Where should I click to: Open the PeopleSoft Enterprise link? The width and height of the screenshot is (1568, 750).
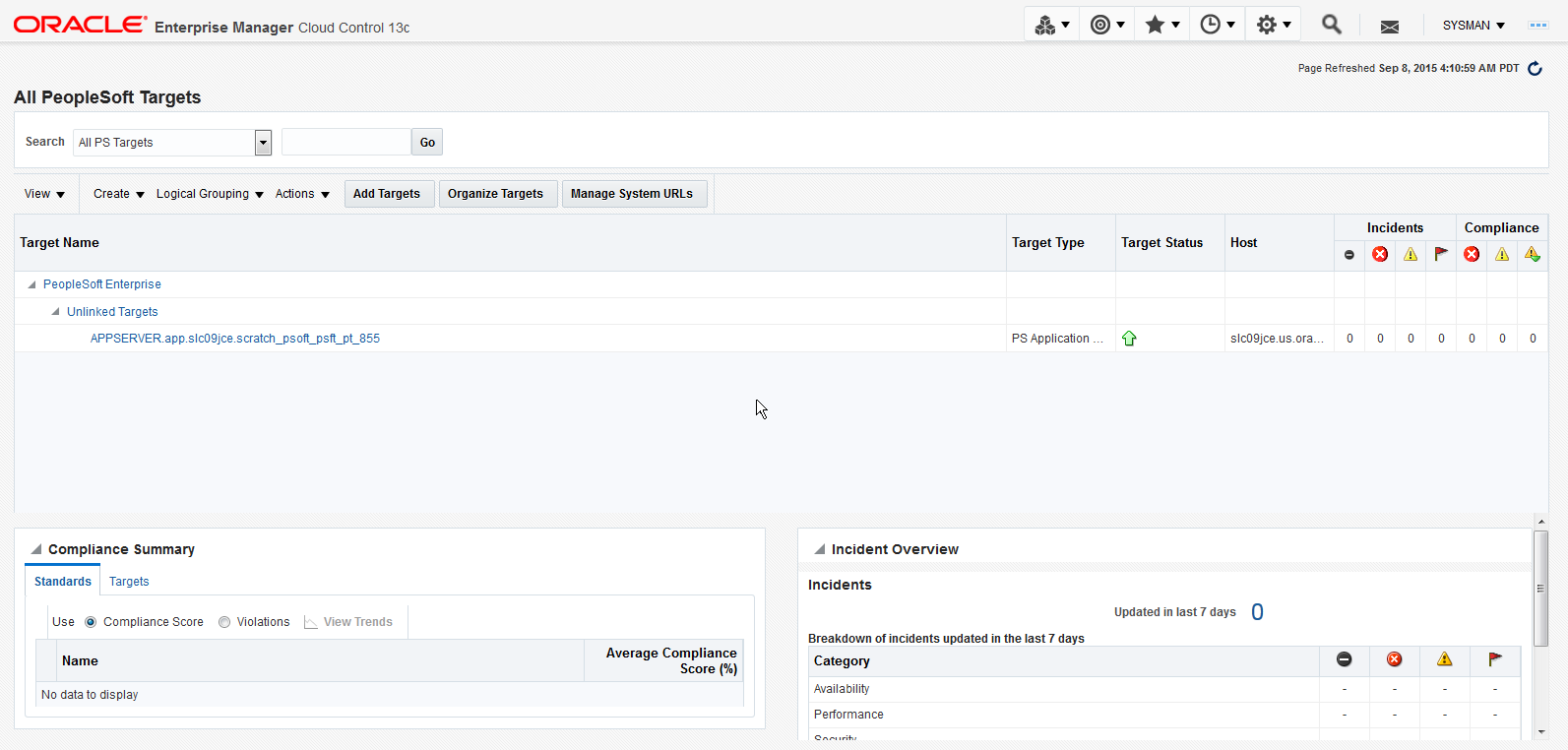(102, 284)
